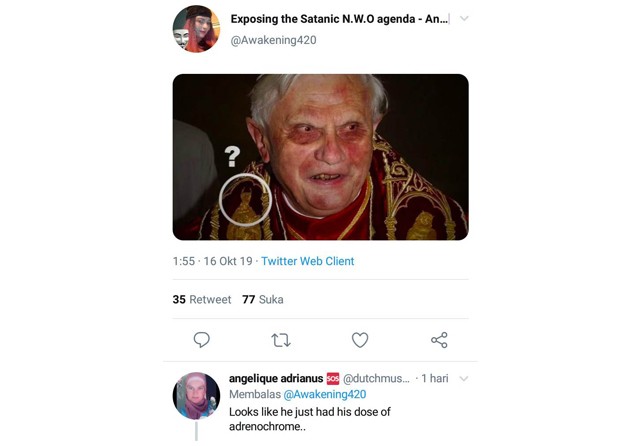This screenshot has height=446, width=640.
Task: Tap the reply speech bubble icon
Action: [201, 340]
